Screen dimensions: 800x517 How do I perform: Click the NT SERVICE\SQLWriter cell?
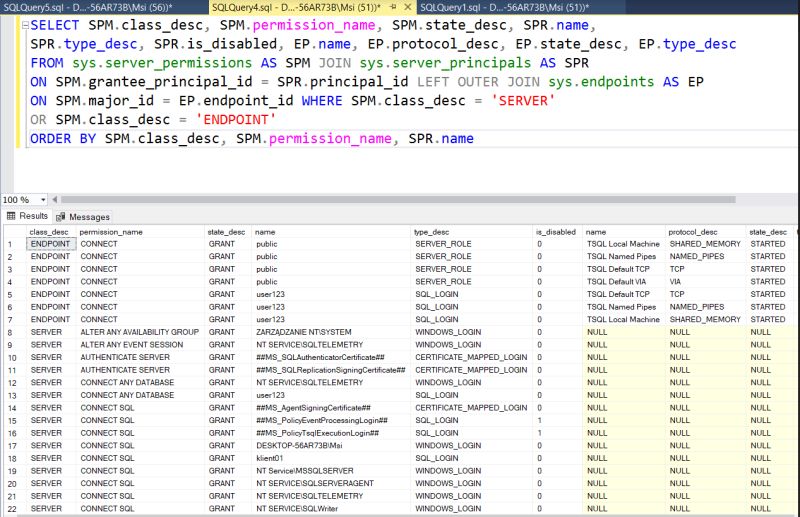pos(331,509)
